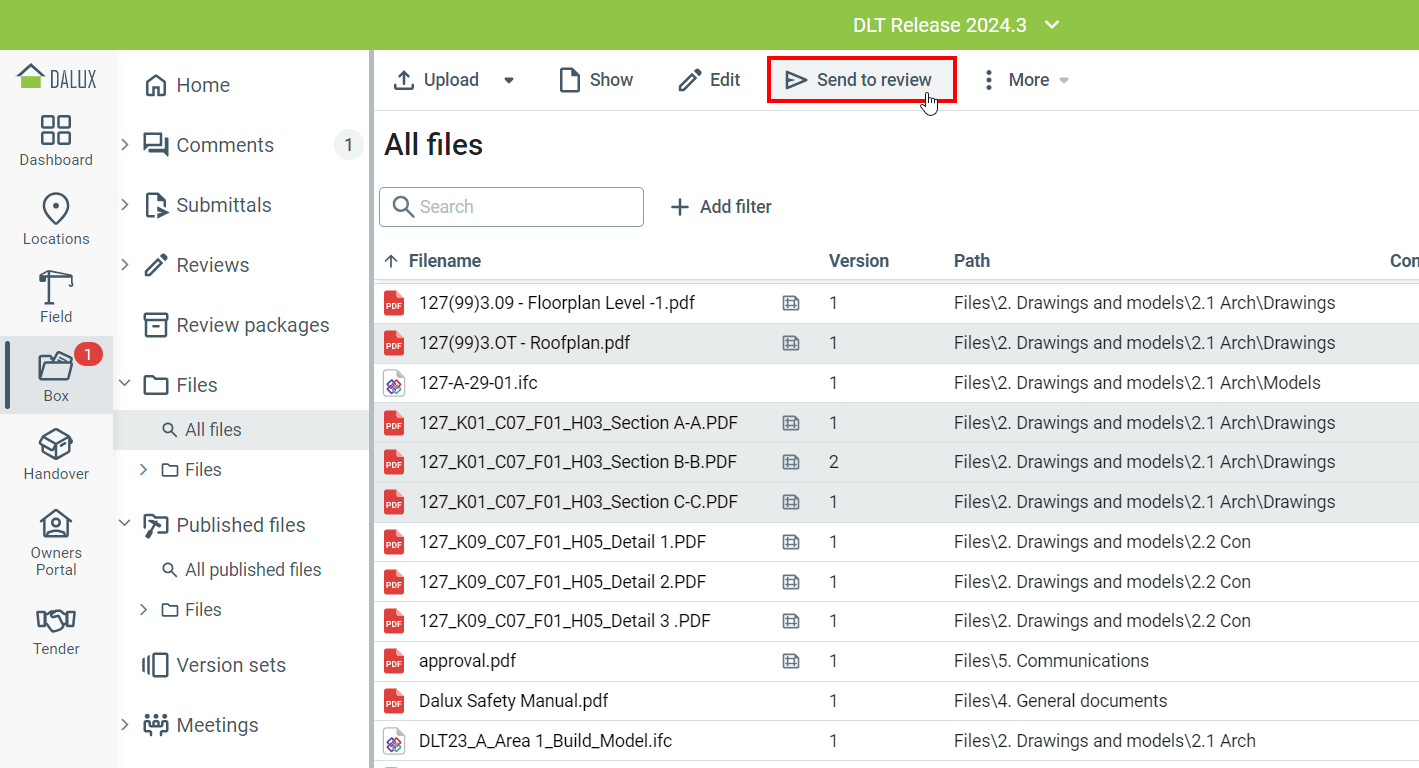Click in the Search field
Image resolution: width=1419 pixels, height=768 pixels.
pos(525,207)
